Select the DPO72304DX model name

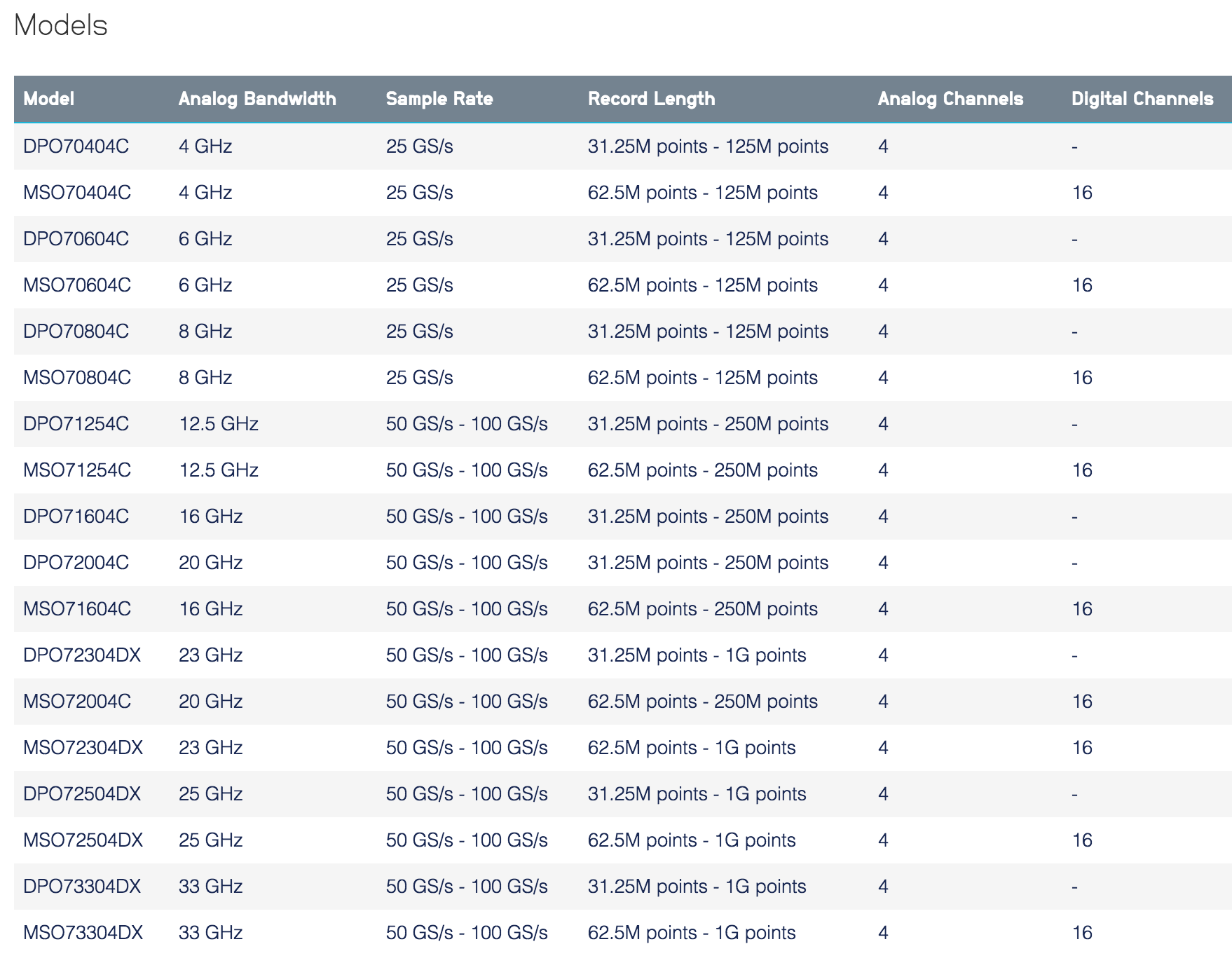point(82,655)
